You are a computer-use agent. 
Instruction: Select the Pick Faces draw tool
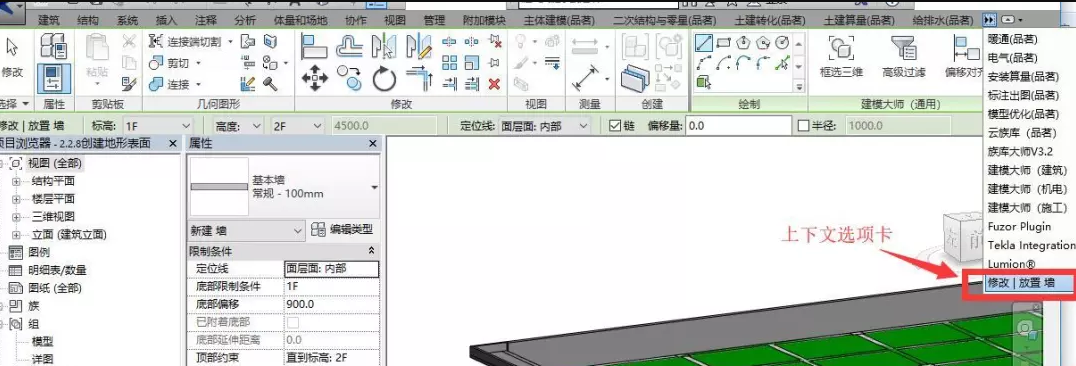703,83
